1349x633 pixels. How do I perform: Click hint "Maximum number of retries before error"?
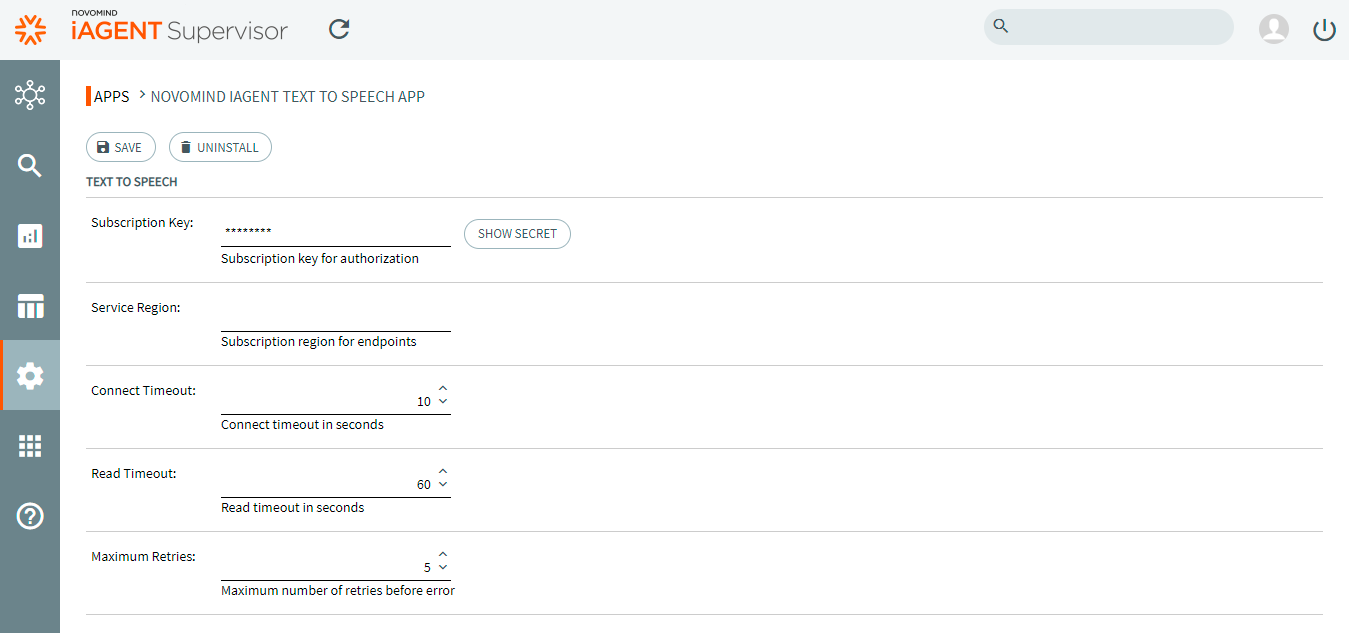[x=338, y=591]
